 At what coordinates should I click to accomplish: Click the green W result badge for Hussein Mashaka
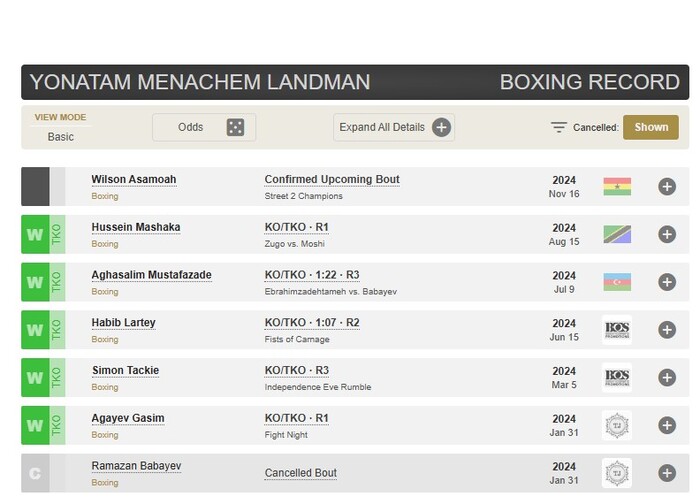[x=35, y=234]
